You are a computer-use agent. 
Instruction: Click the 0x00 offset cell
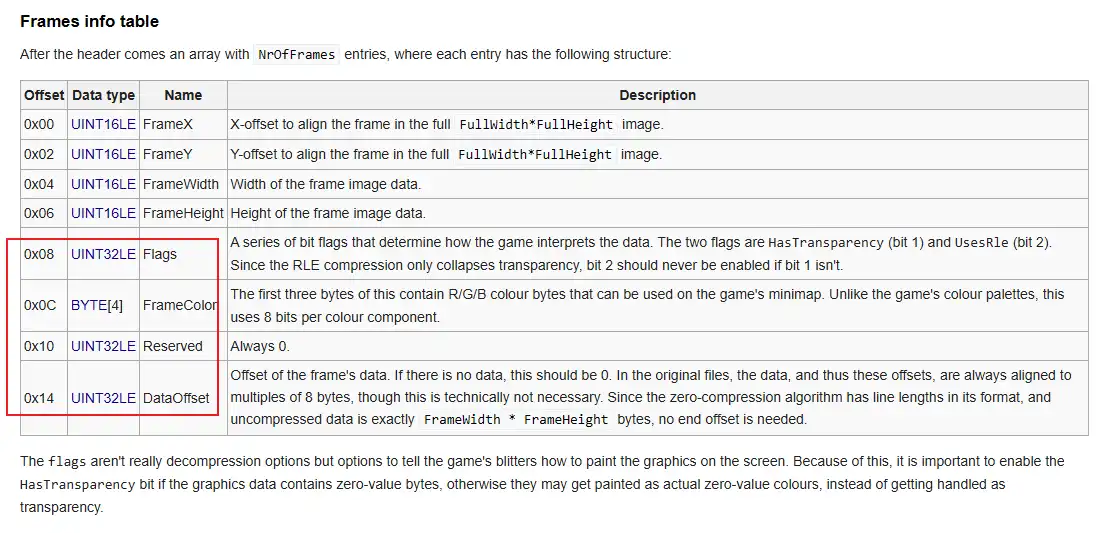tap(39, 125)
